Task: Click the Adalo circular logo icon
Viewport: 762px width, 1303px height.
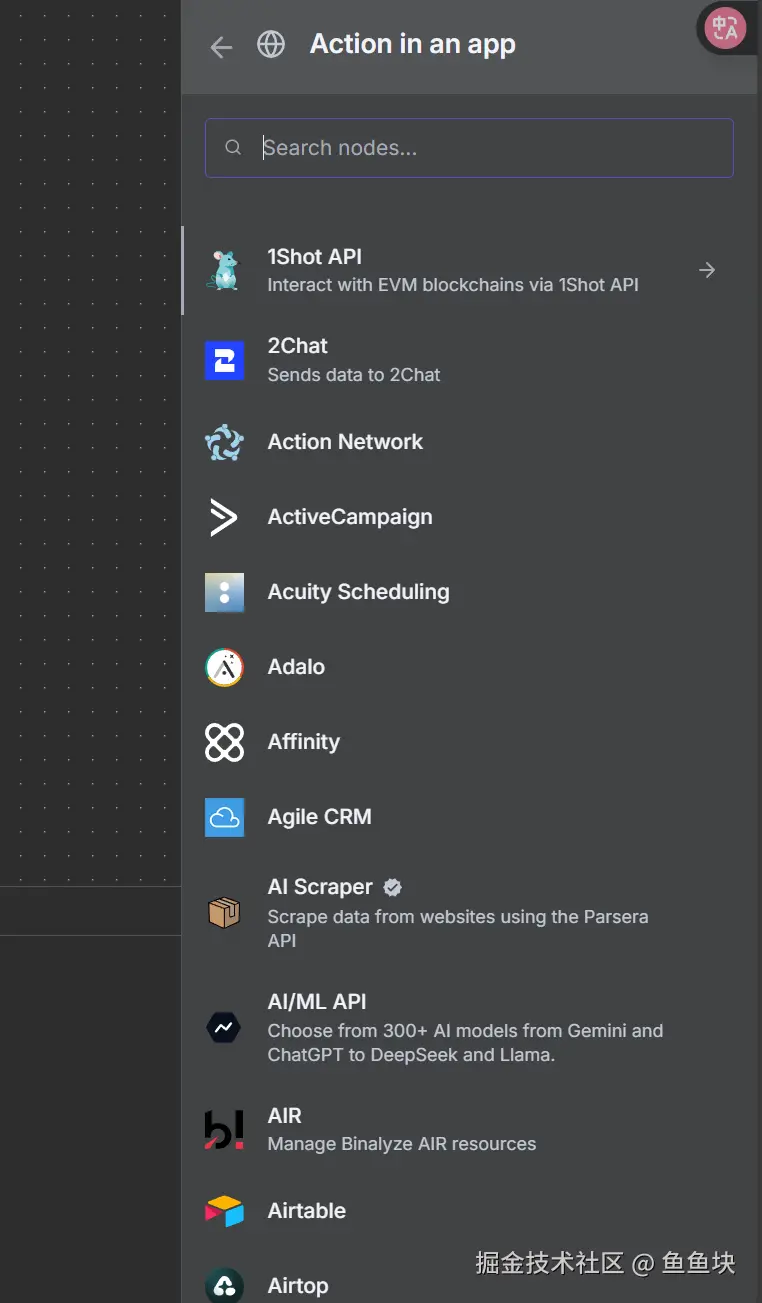Action: click(x=224, y=667)
